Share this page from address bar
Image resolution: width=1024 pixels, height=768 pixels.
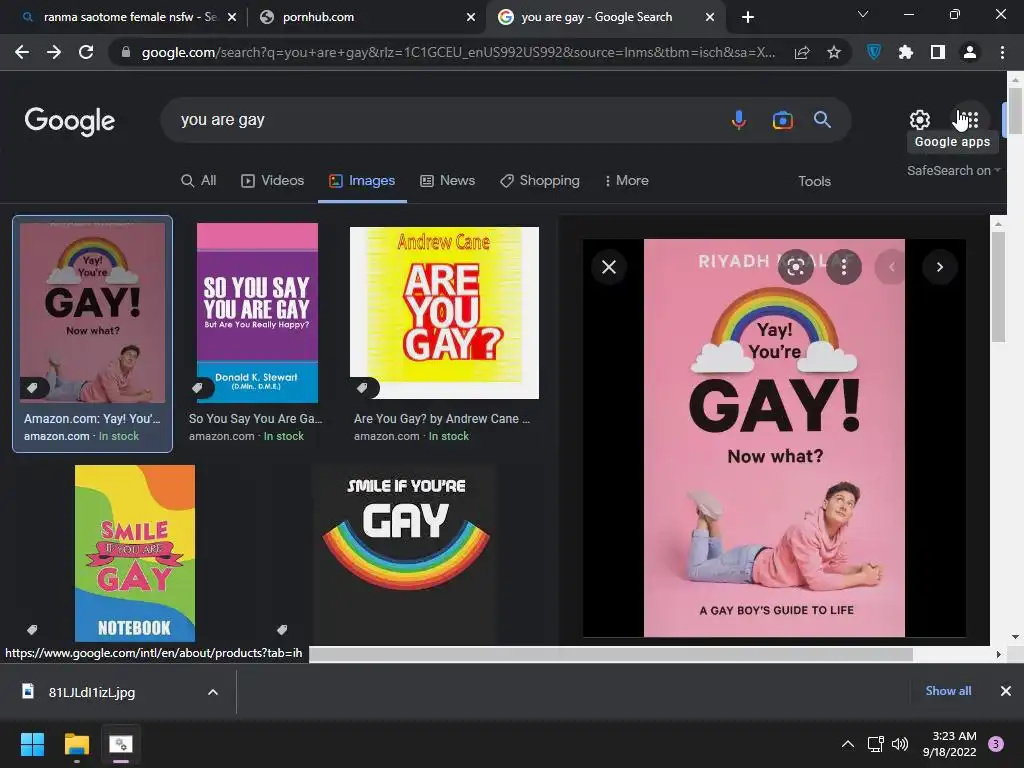coord(802,52)
